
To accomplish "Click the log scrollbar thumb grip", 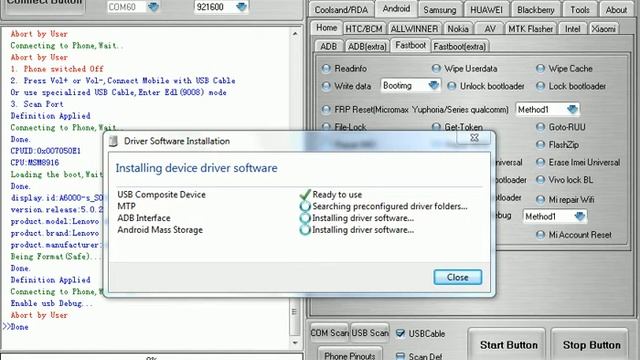I will [x=294, y=312].
